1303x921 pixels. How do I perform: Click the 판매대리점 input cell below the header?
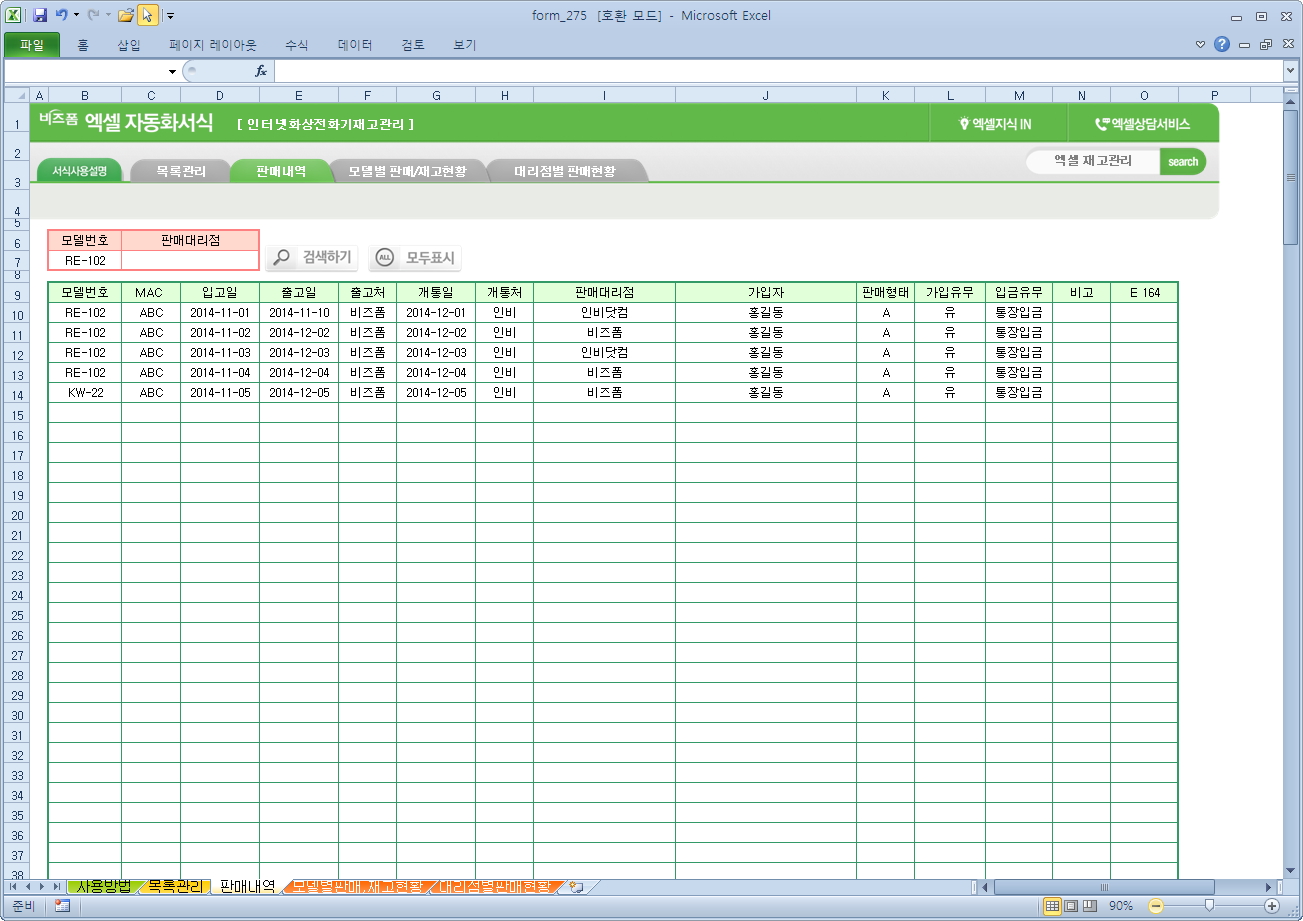190,261
